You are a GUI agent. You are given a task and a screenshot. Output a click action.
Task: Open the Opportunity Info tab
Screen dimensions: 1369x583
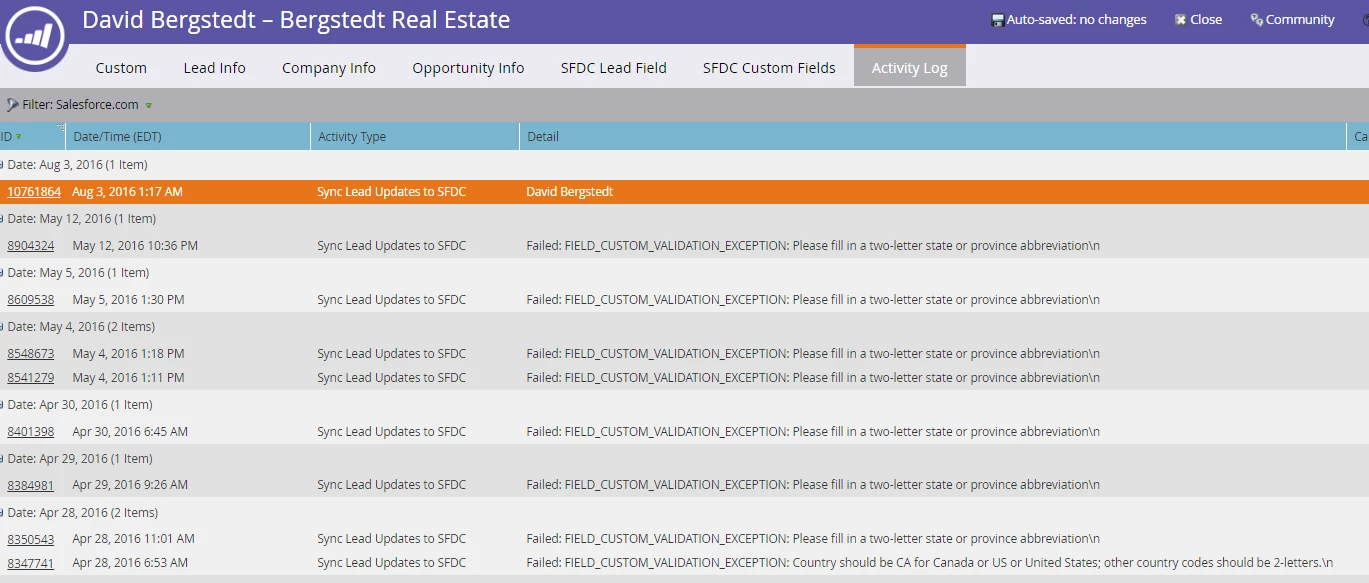(468, 68)
